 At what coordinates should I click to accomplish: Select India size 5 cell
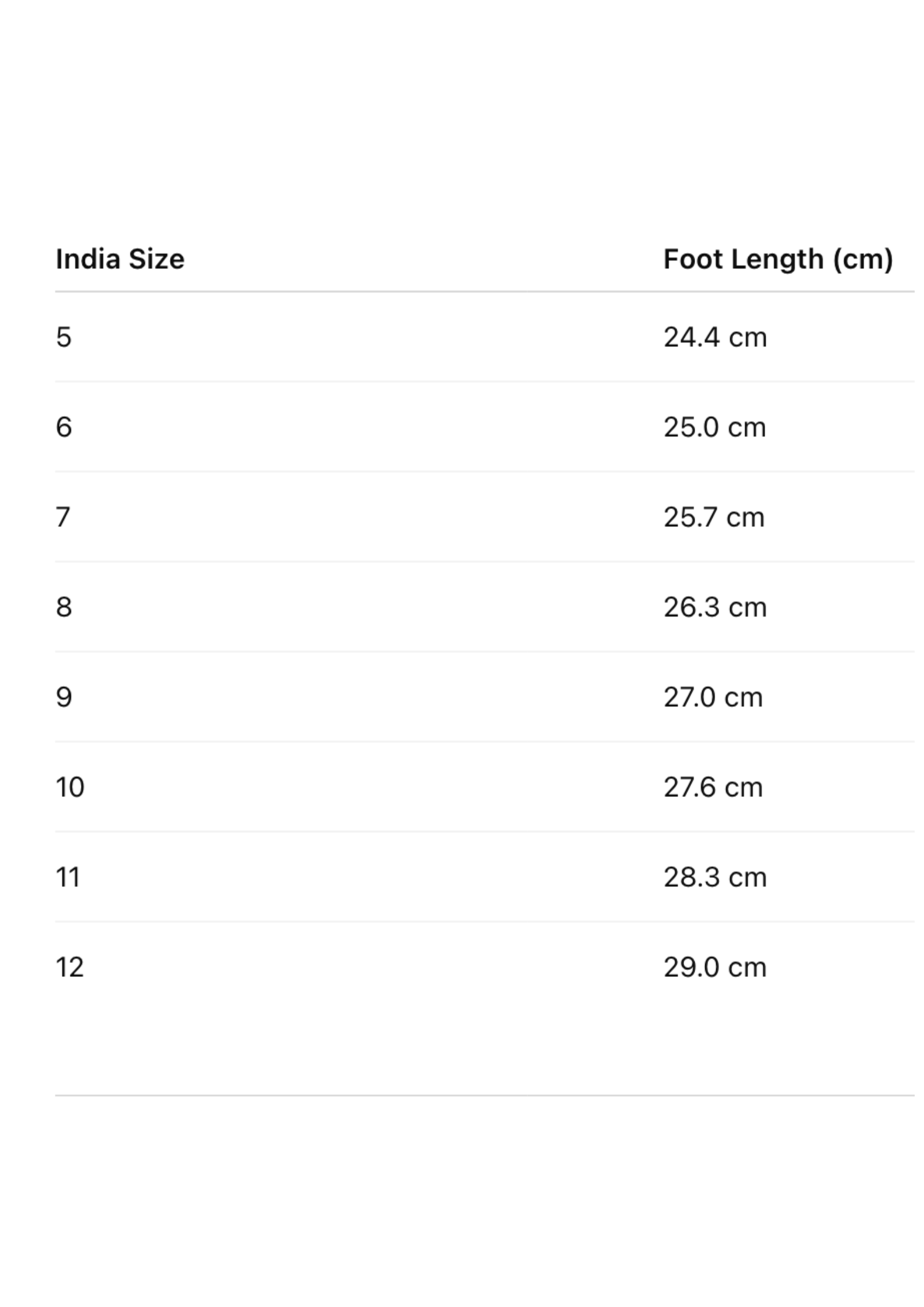[x=64, y=337]
